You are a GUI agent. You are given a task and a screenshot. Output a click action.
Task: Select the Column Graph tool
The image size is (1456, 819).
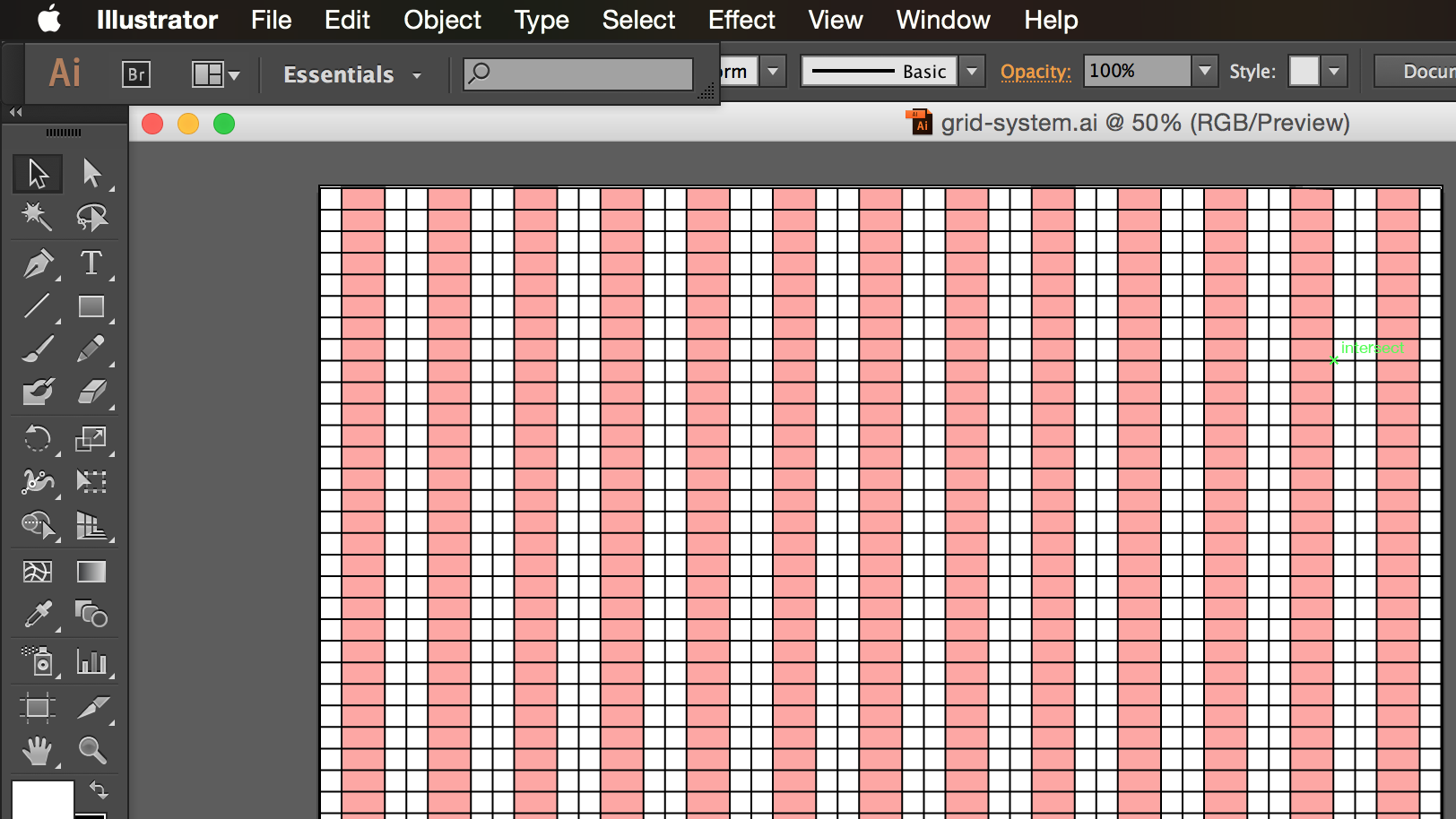(x=92, y=661)
